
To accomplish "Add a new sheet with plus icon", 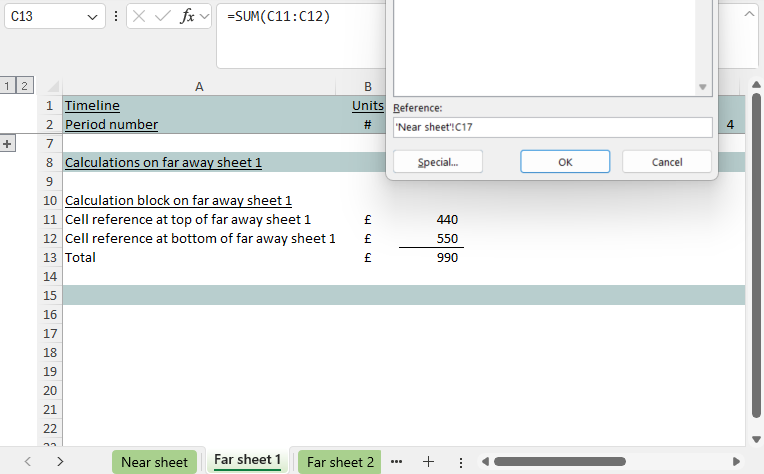I will coord(428,461).
